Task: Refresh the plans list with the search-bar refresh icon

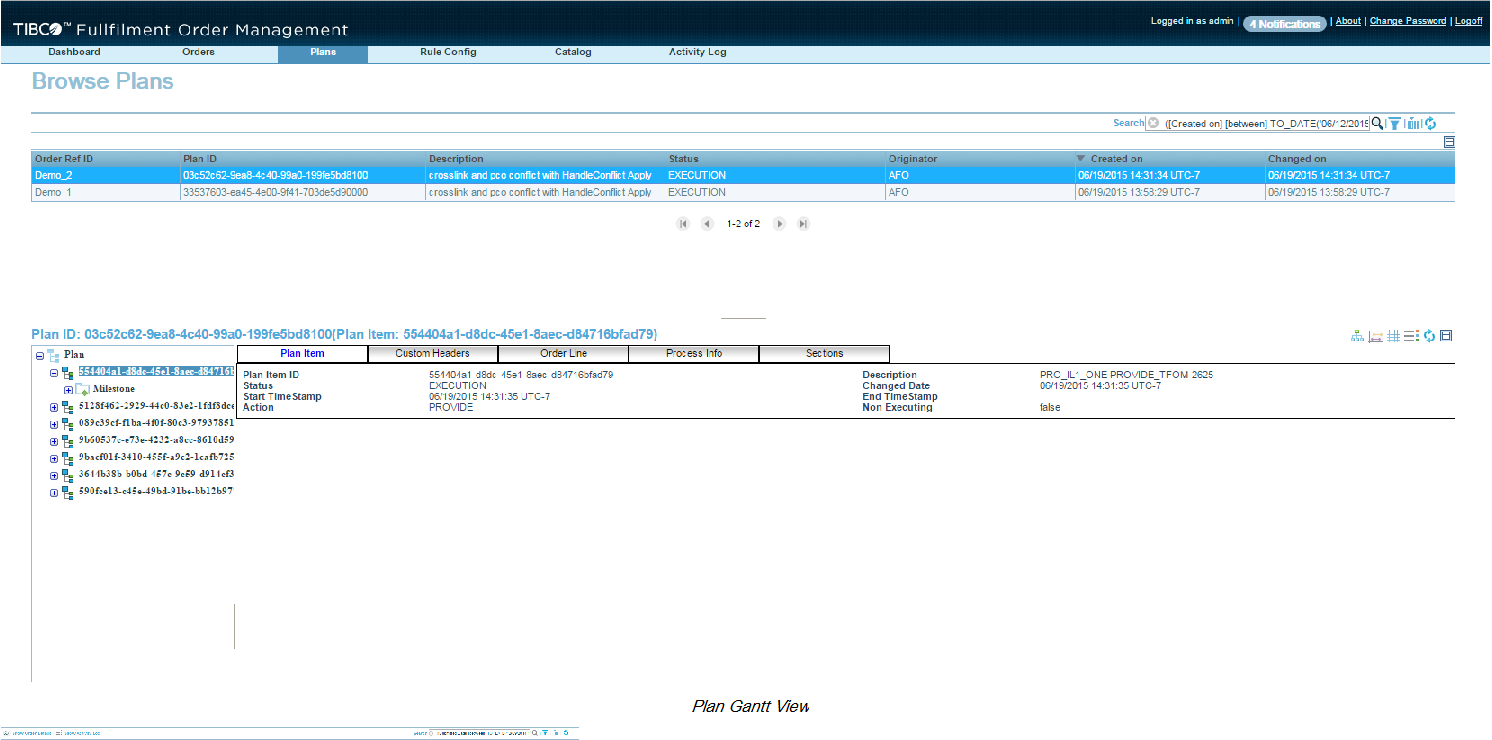Action: pos(1430,123)
